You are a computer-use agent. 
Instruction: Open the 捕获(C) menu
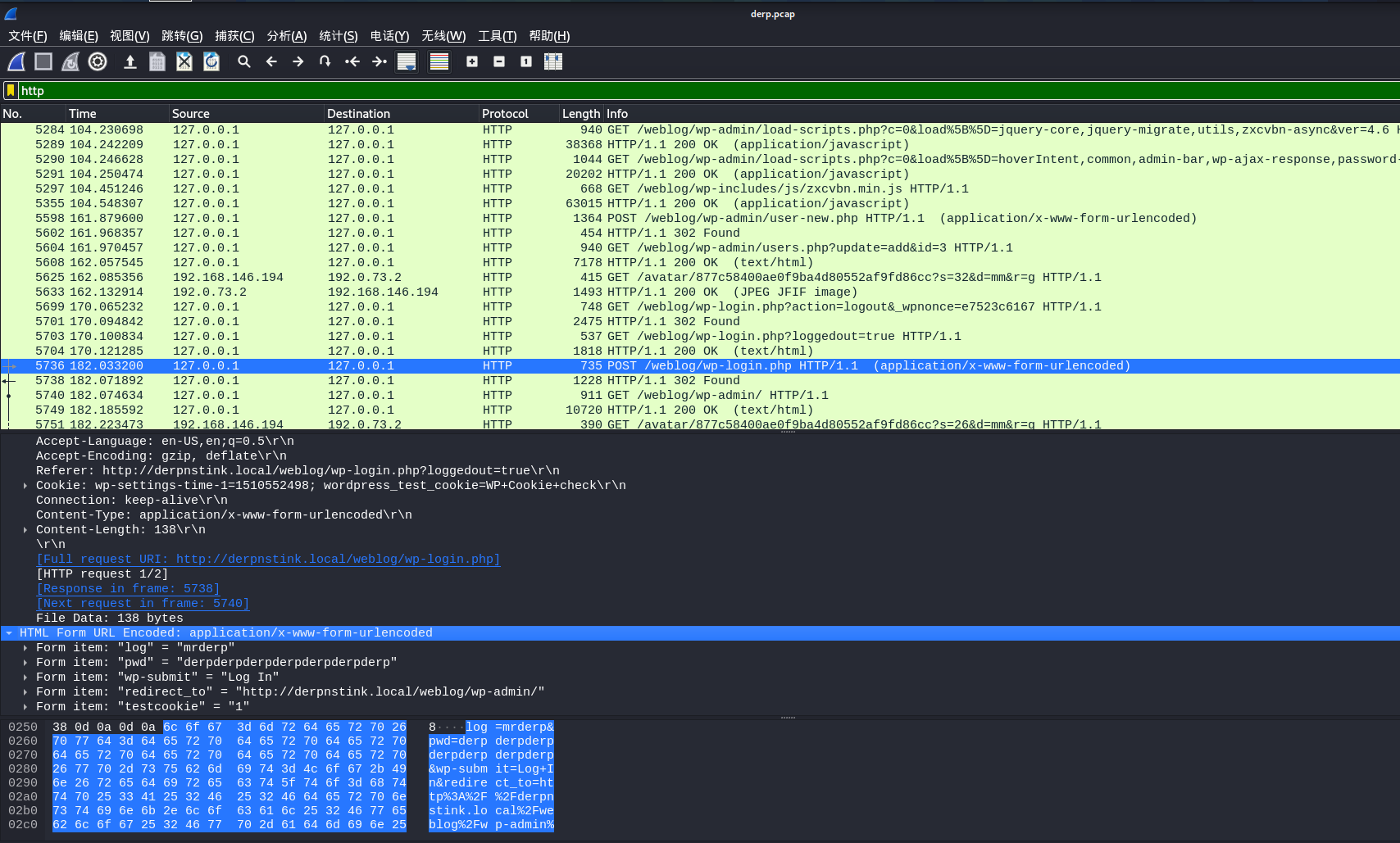[234, 36]
